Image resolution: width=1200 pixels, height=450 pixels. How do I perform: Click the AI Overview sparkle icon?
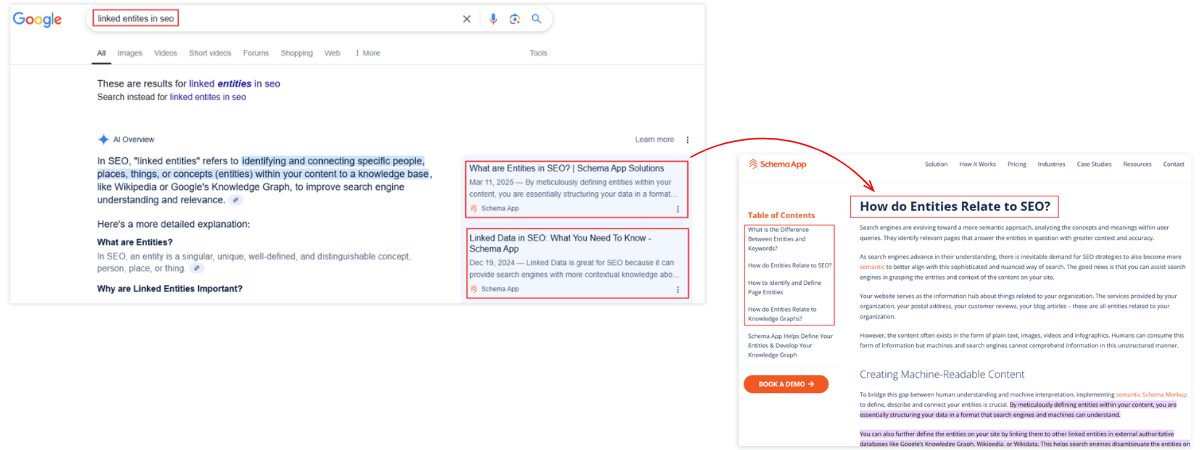pyautogui.click(x=103, y=139)
